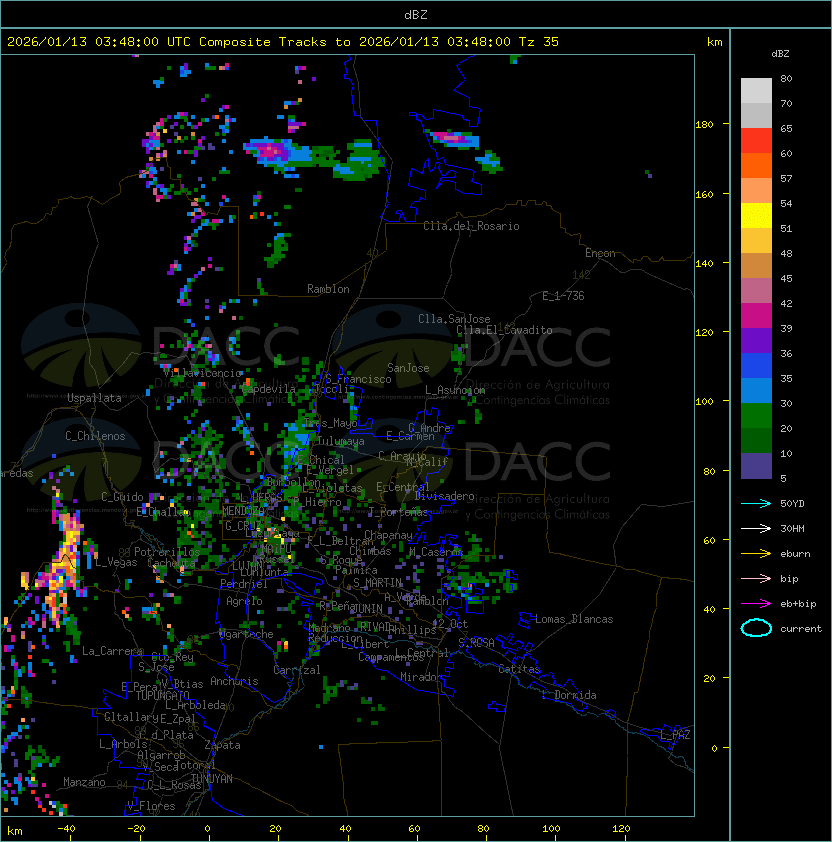Click the '180' tick on the vertical axis
This screenshot has height=842, width=832.
[x=704, y=125]
